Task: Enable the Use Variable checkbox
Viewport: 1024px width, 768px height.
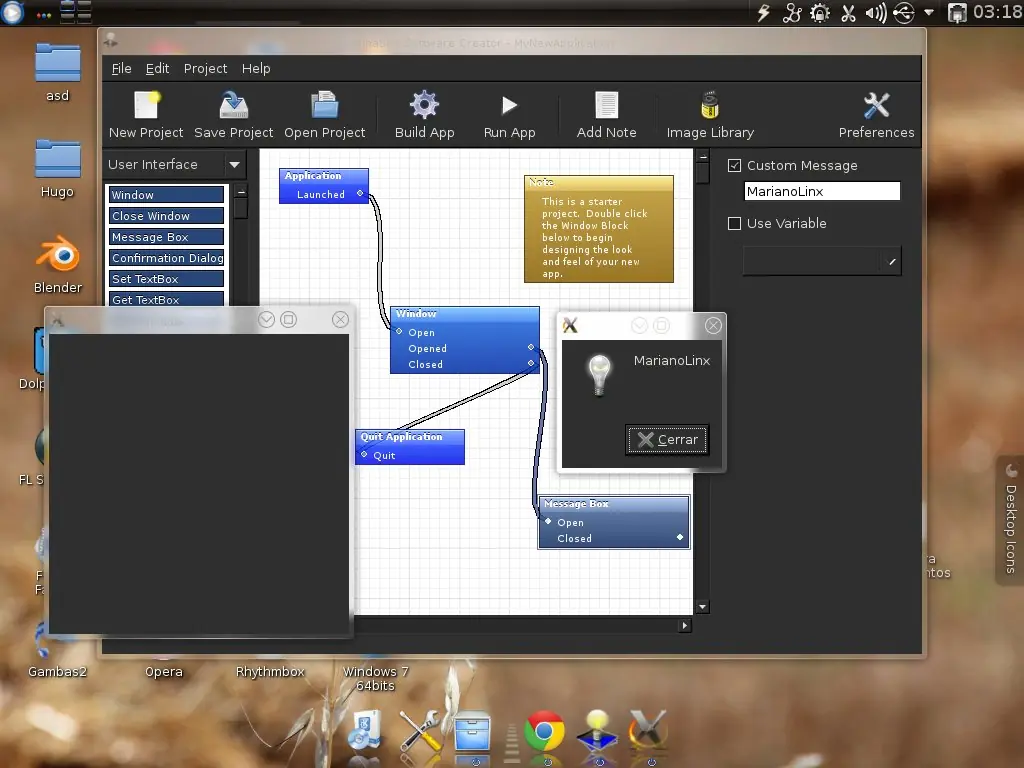Action: pos(735,224)
